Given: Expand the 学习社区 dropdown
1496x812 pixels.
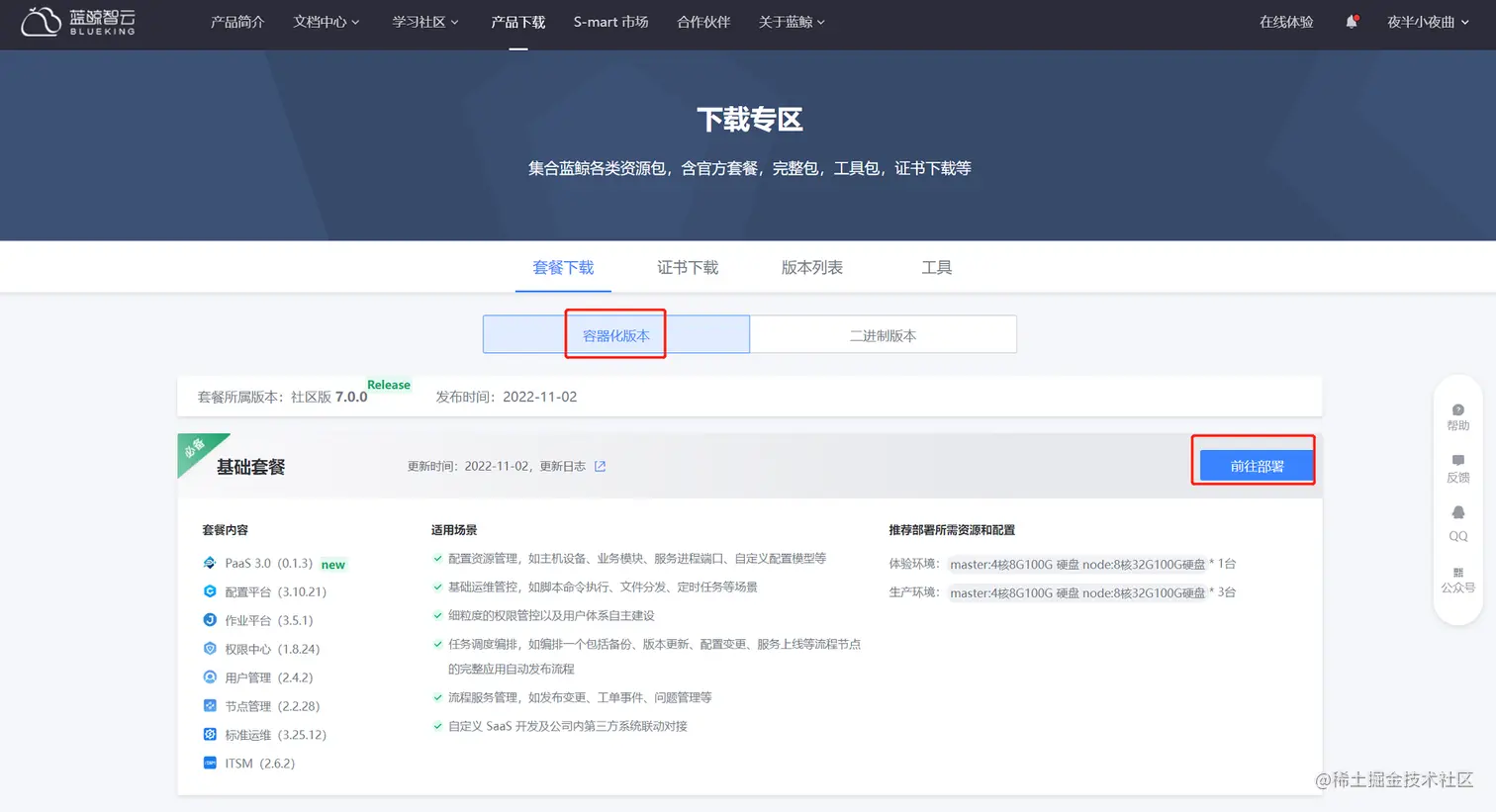Looking at the screenshot, I should (x=425, y=22).
